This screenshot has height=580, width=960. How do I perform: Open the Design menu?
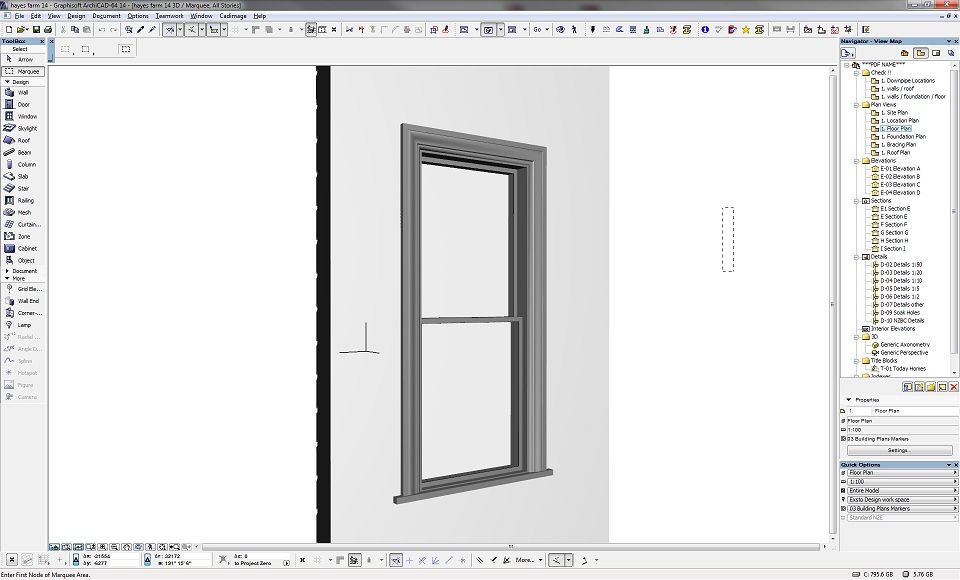78,16
